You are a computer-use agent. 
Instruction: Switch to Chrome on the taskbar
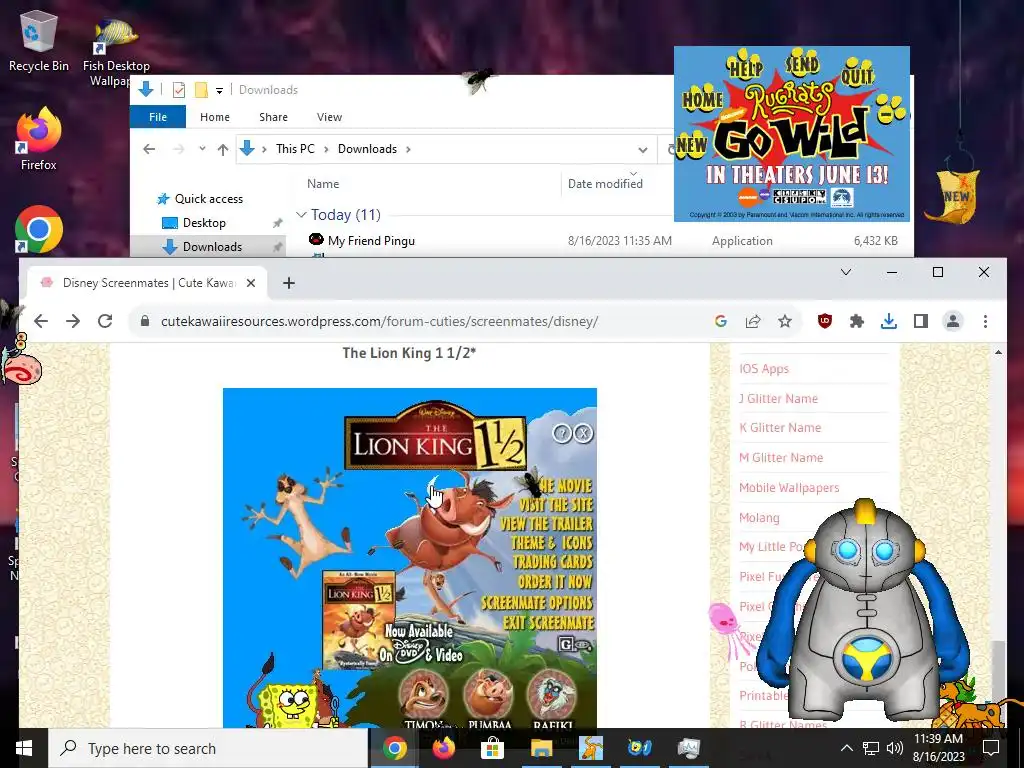pos(394,748)
